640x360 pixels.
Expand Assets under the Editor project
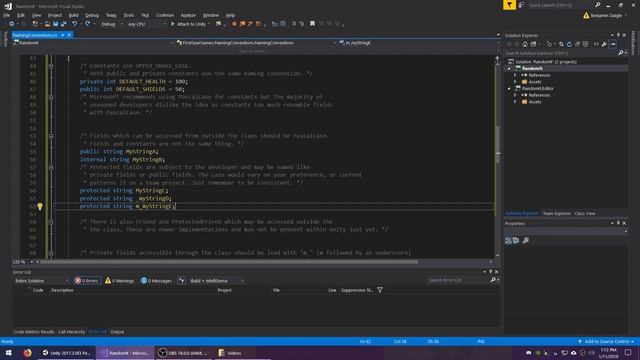point(515,102)
